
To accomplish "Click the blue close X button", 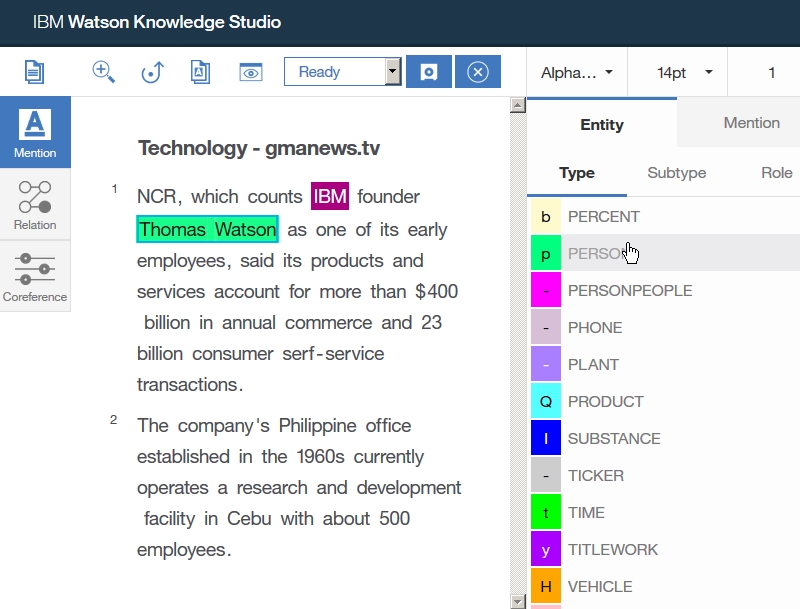I will point(478,71).
